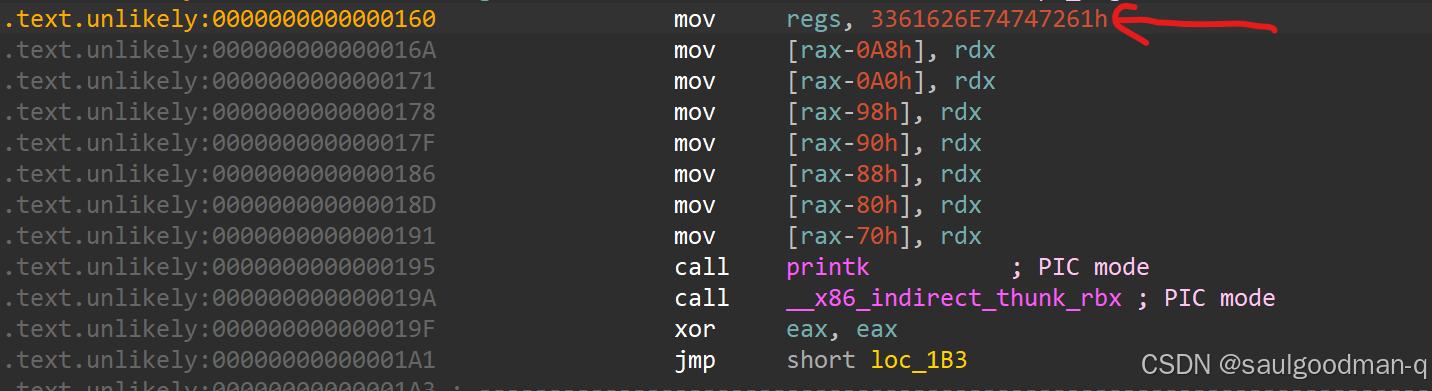Select address .text.unlikely:000000000000017F

click(x=220, y=143)
